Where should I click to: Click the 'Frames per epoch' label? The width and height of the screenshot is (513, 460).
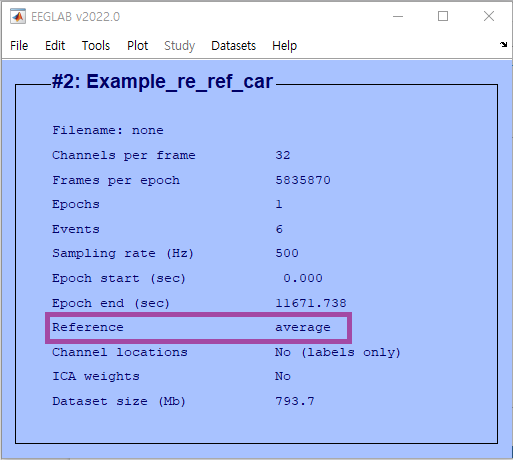[116, 180]
